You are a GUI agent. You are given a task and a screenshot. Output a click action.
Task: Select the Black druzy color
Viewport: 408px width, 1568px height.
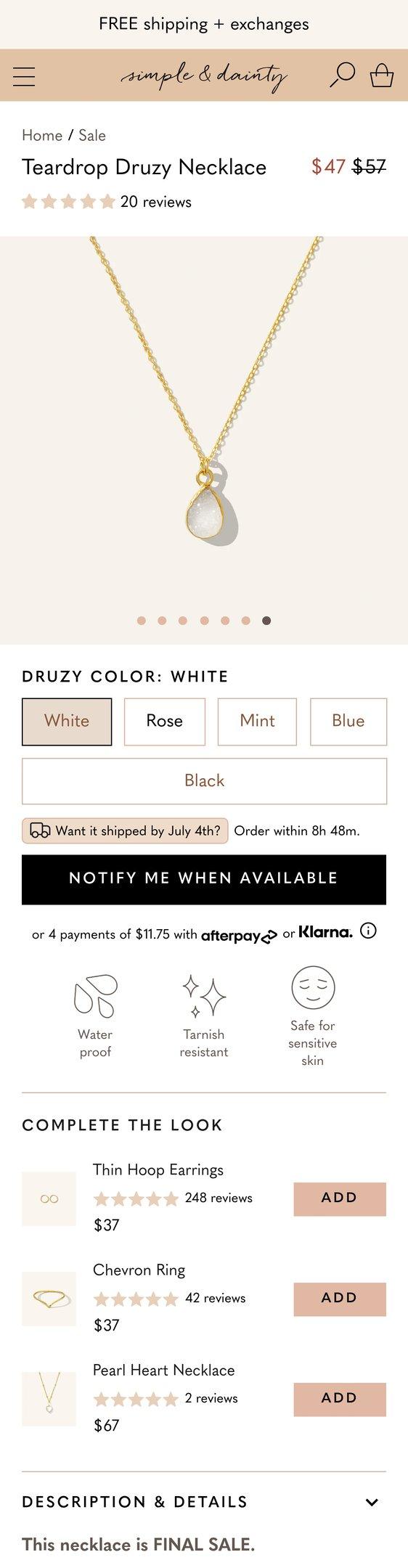(204, 781)
